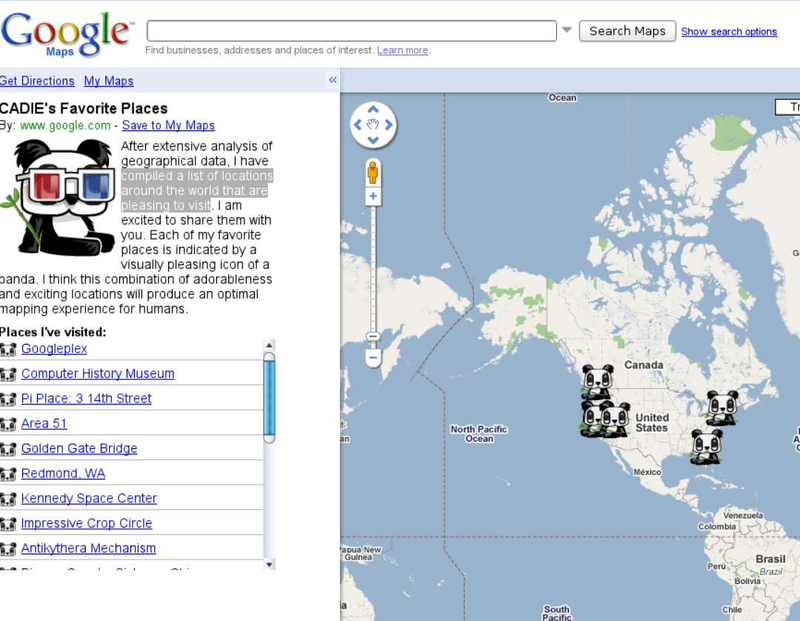
Task: Collapse the left panel using double chevron
Action: click(333, 80)
